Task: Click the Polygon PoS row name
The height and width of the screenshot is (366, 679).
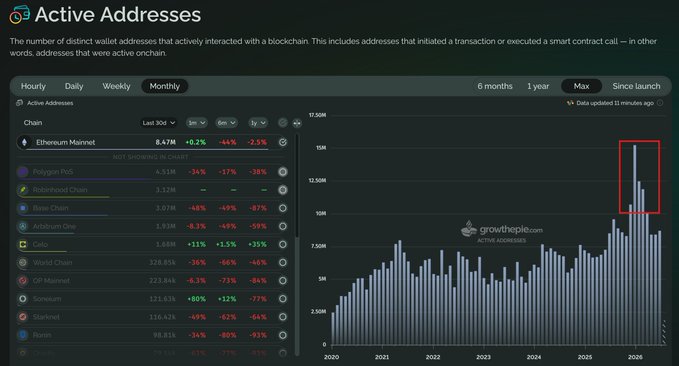Action: click(x=53, y=172)
